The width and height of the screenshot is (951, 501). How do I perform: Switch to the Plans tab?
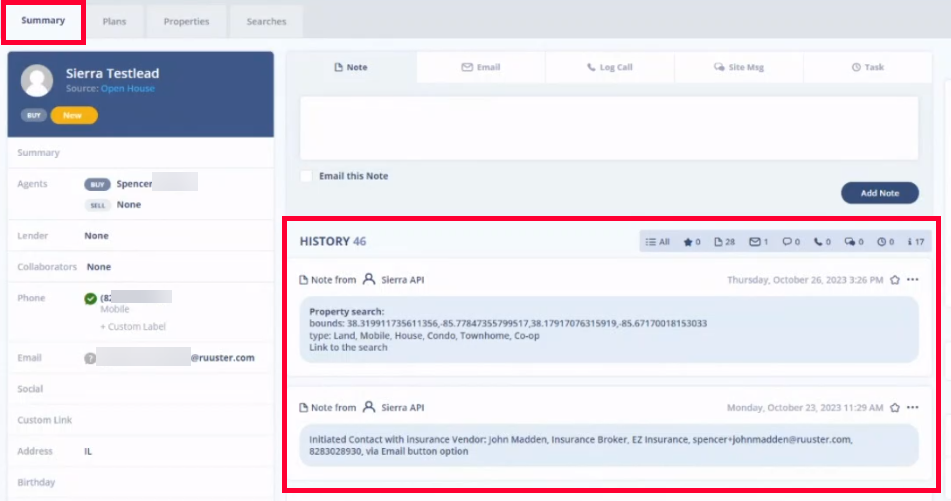pyautogui.click(x=114, y=22)
